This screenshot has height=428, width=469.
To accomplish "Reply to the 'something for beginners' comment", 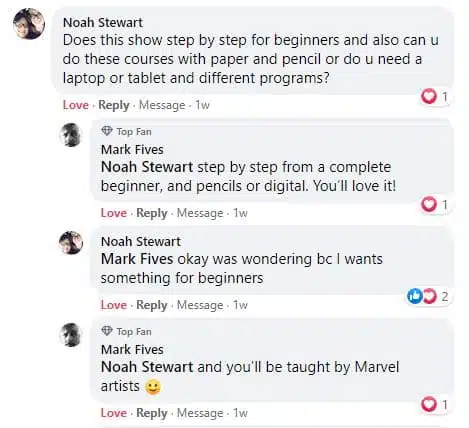I will coord(152,305).
